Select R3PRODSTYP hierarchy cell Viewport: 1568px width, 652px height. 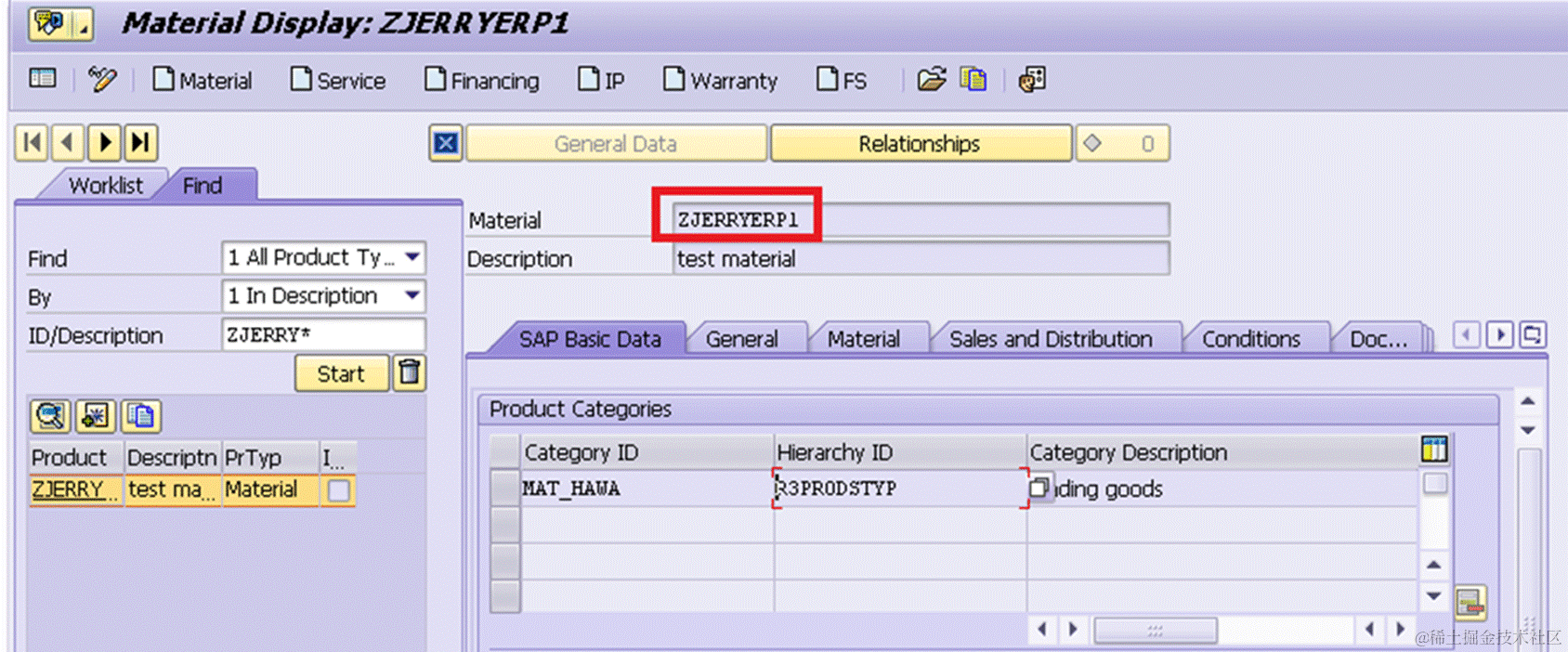899,489
